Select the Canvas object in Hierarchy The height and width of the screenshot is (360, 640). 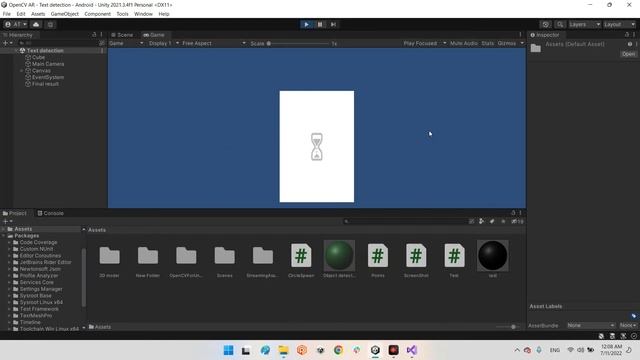[x=41, y=71]
